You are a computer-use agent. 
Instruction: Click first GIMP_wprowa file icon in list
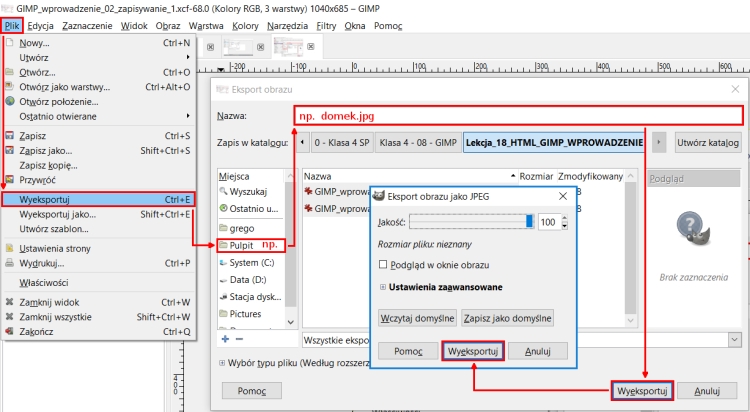click(309, 191)
